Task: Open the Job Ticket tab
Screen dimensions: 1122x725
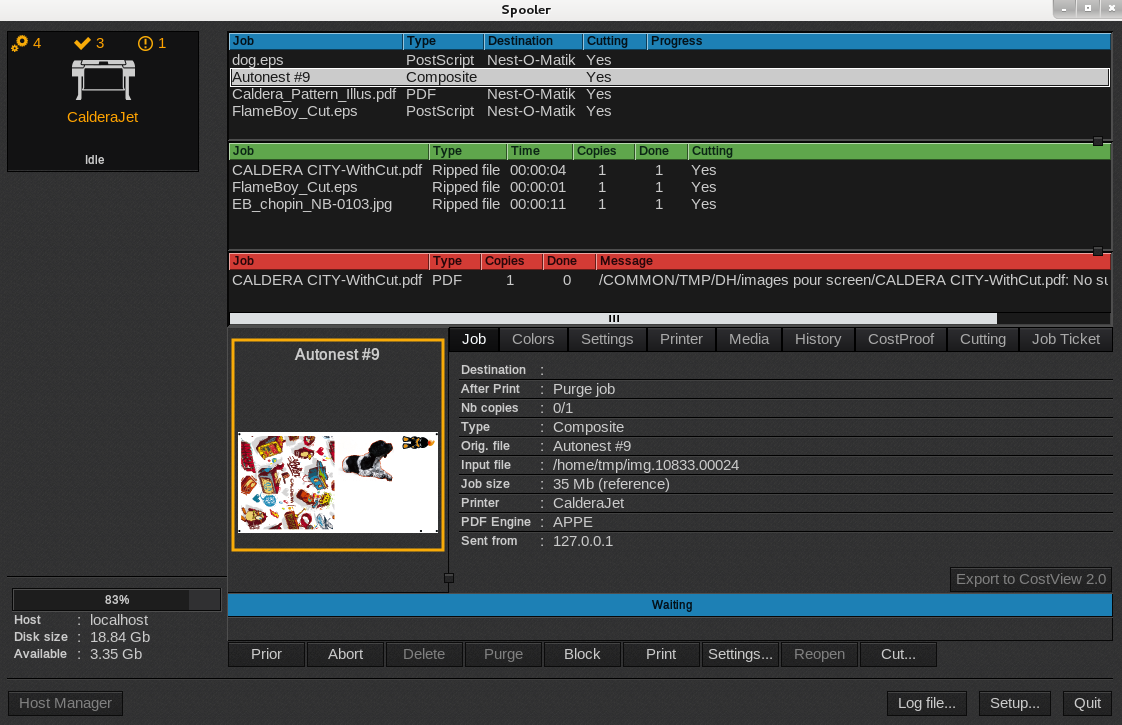Action: tap(1065, 339)
